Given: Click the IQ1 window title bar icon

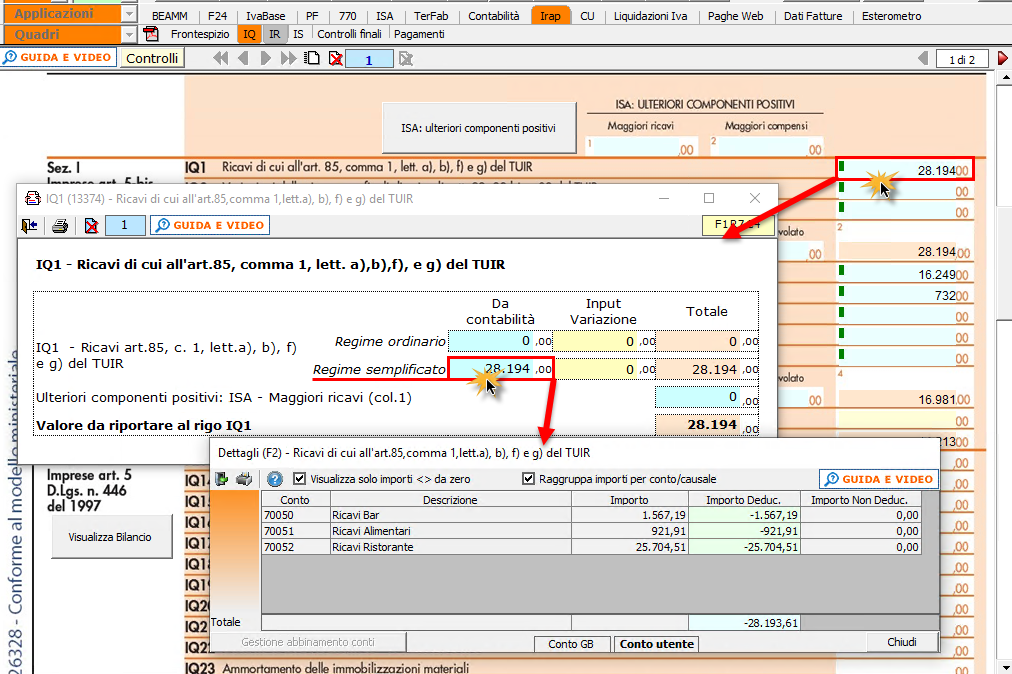Looking at the screenshot, I should coord(32,198).
